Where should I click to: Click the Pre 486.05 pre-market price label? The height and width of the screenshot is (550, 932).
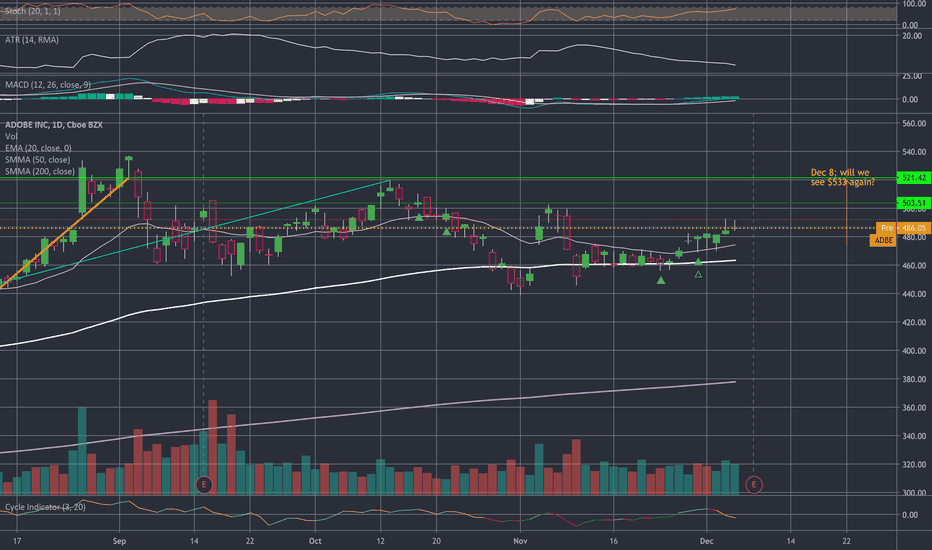tap(903, 228)
